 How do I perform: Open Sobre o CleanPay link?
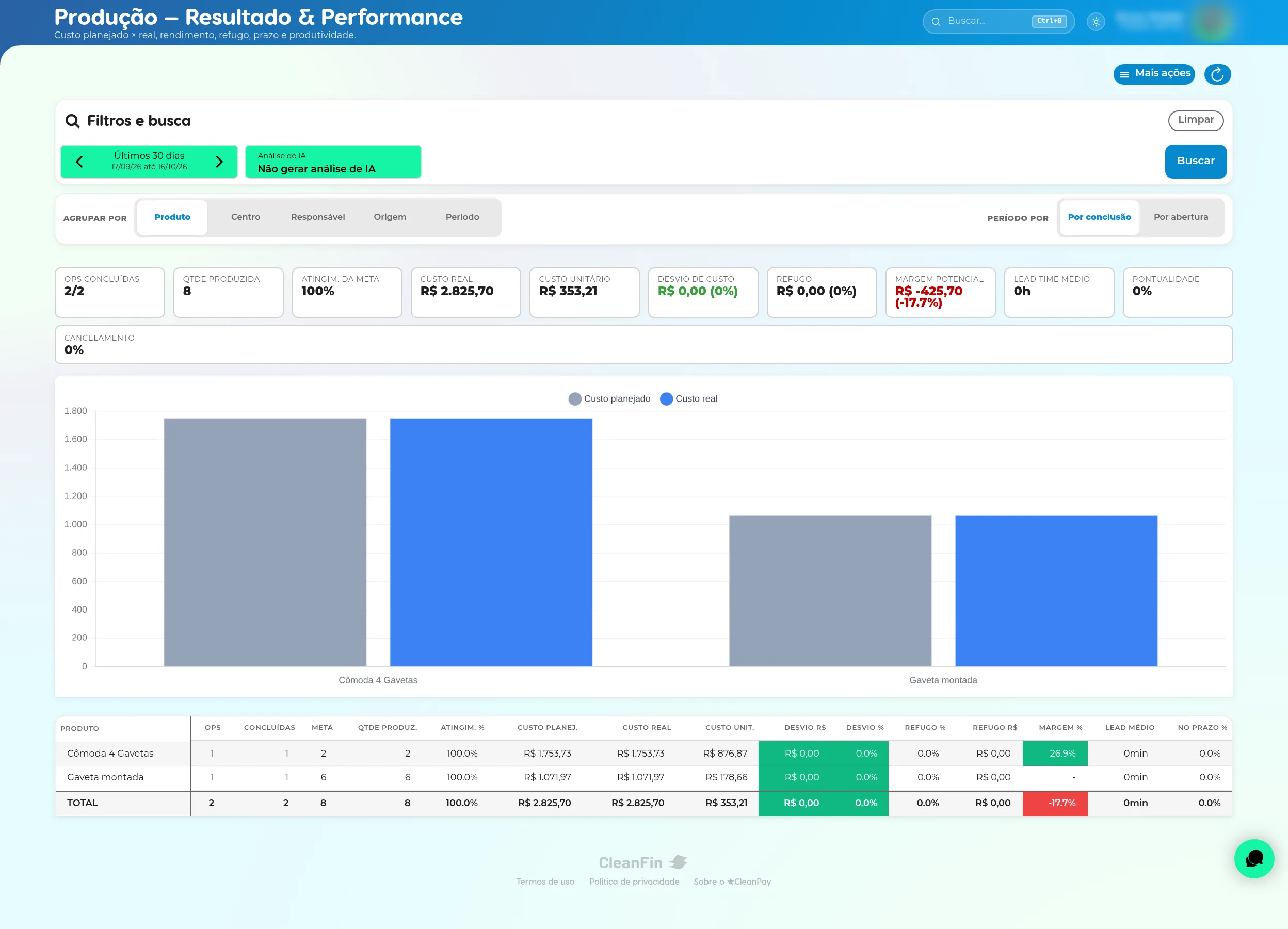point(732,882)
